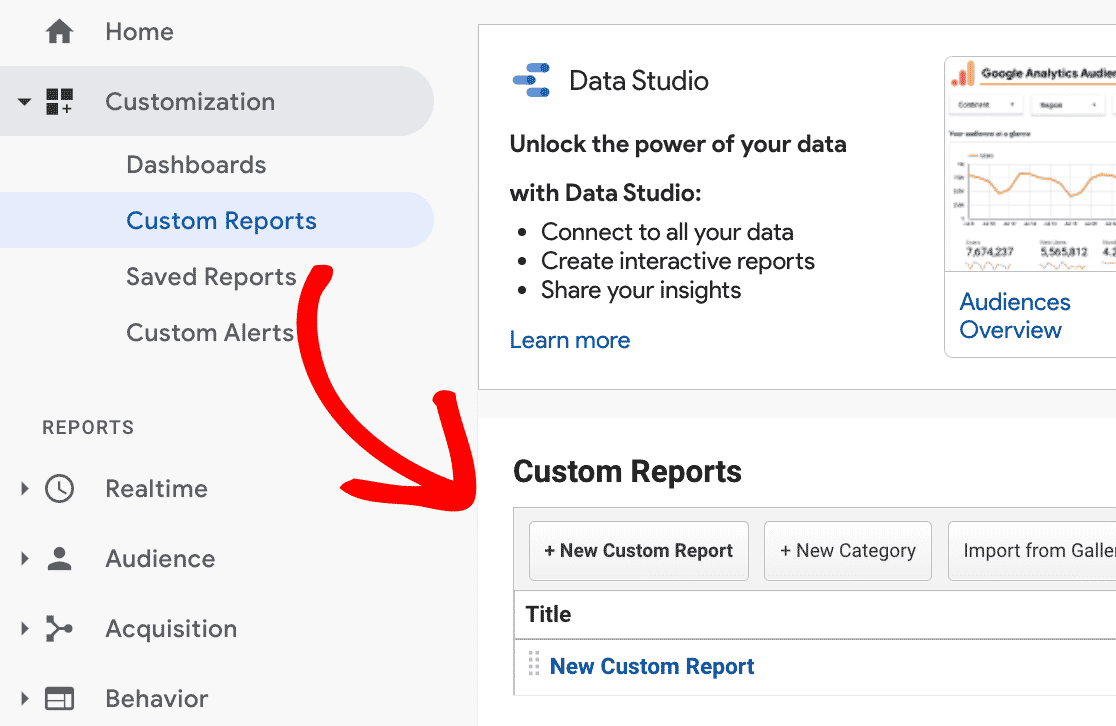Click the 'Share your insights' bullet
Image resolution: width=1116 pixels, height=726 pixels.
pyautogui.click(x=641, y=290)
